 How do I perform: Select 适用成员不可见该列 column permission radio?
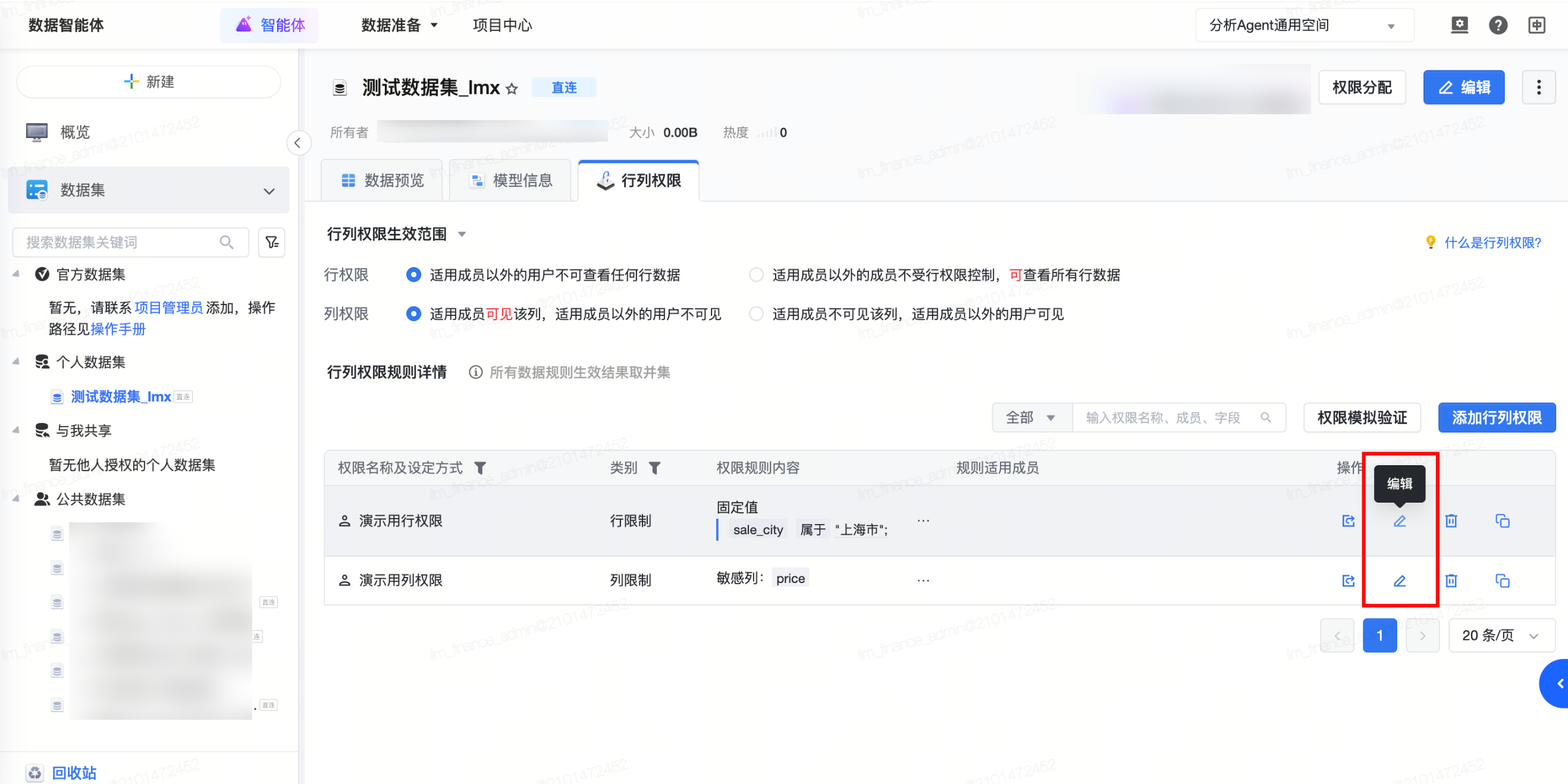tap(756, 314)
